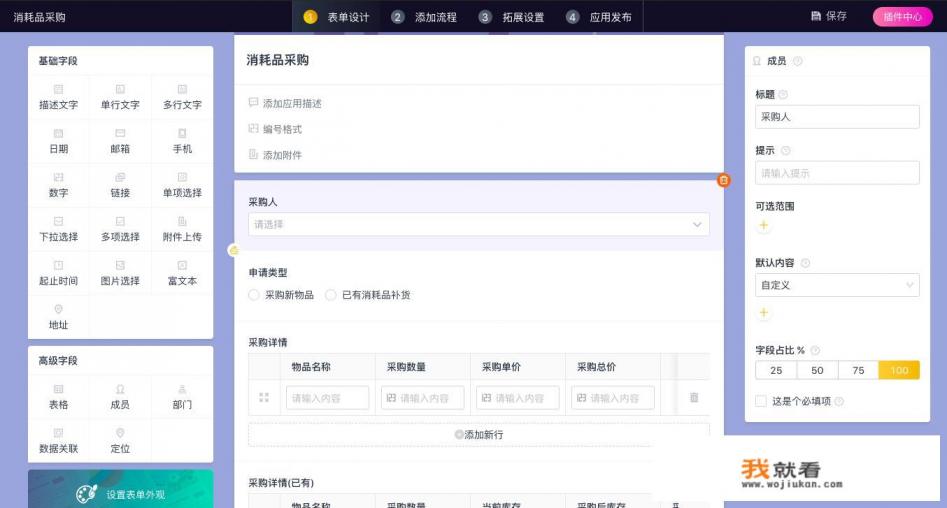
Task: Add the 下拉选择 dropdown field type
Action: (x=58, y=229)
